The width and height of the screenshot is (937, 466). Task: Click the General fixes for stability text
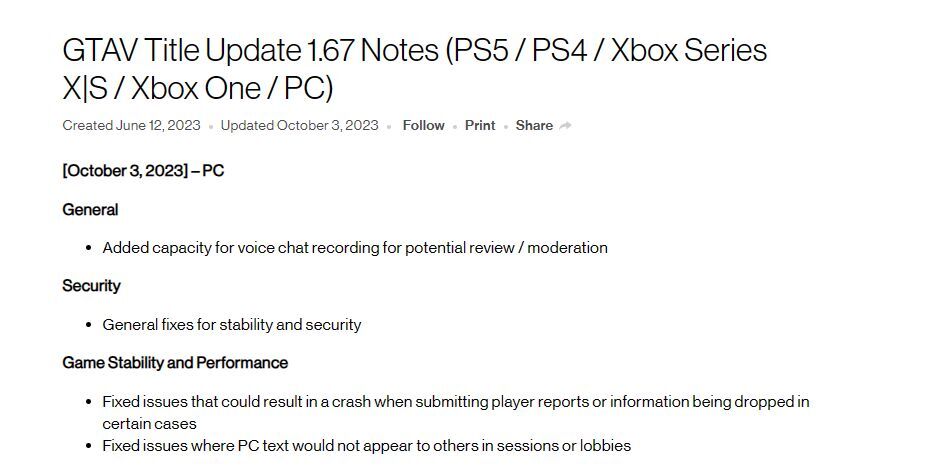pos(231,325)
